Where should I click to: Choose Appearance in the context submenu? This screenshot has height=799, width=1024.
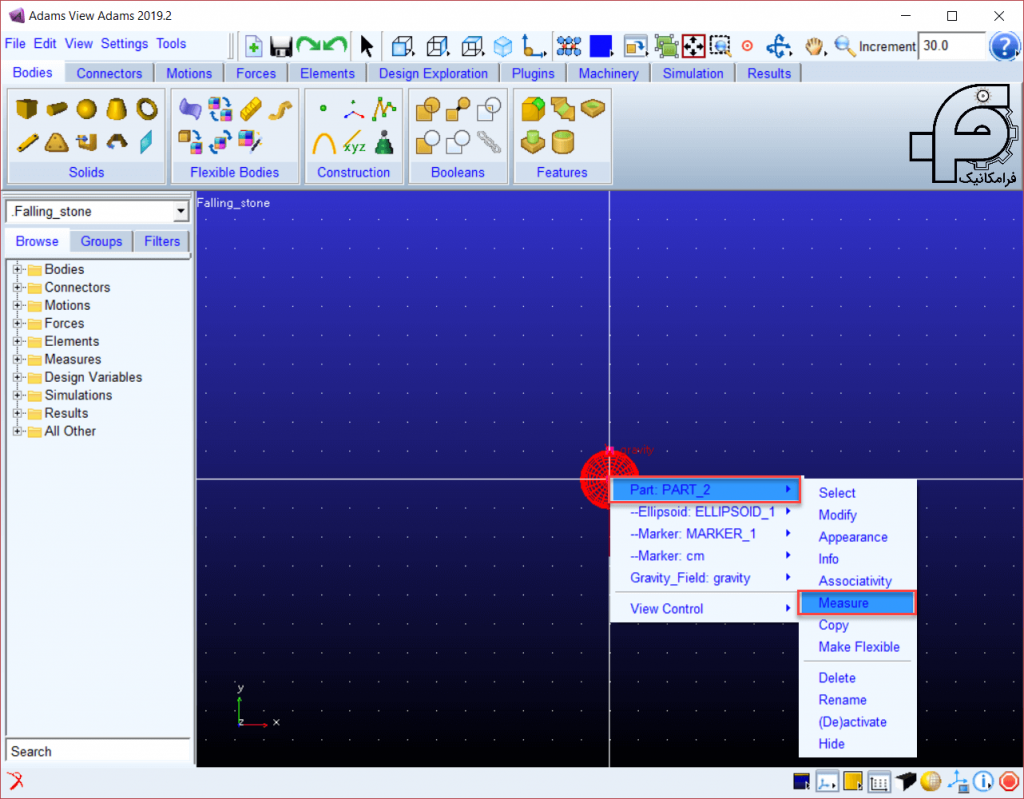pyautogui.click(x=853, y=537)
